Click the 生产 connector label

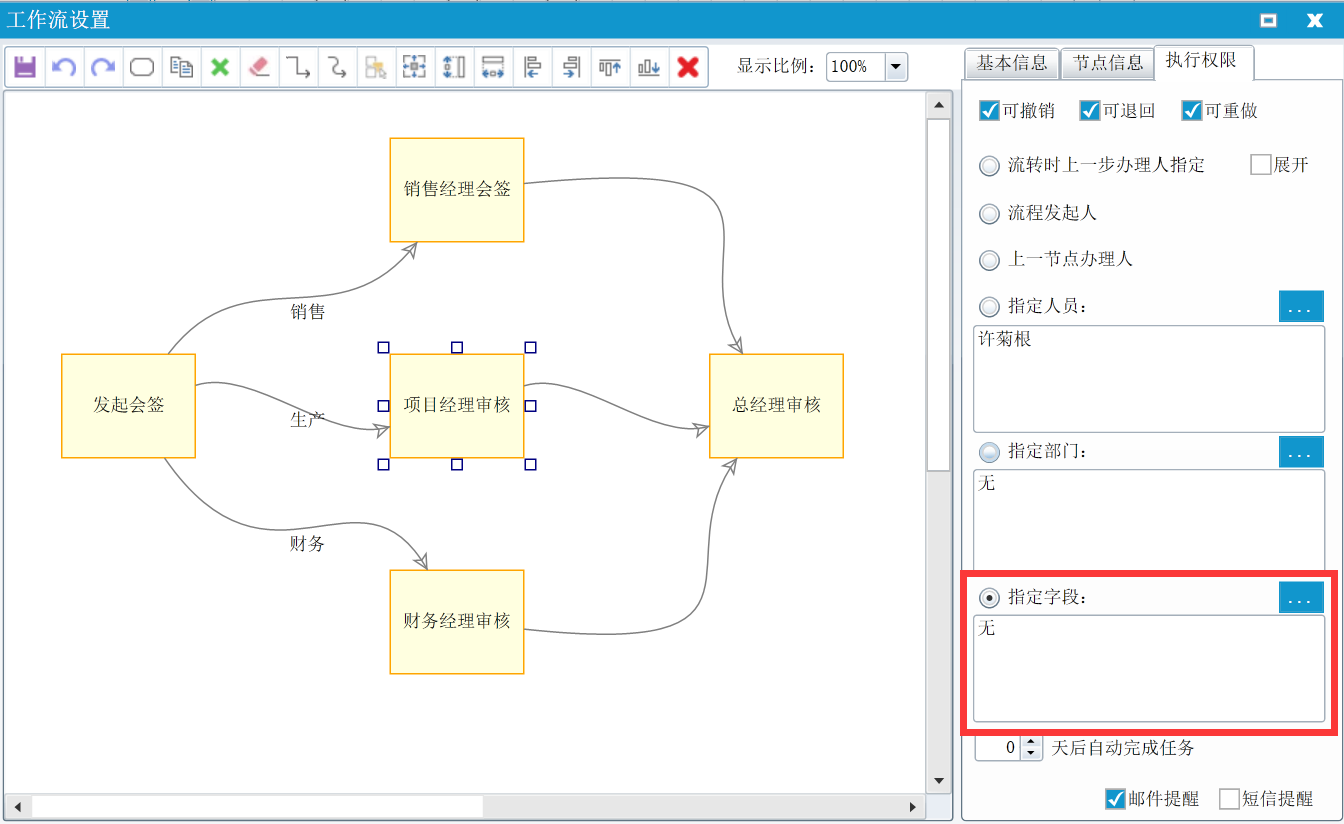[x=308, y=420]
